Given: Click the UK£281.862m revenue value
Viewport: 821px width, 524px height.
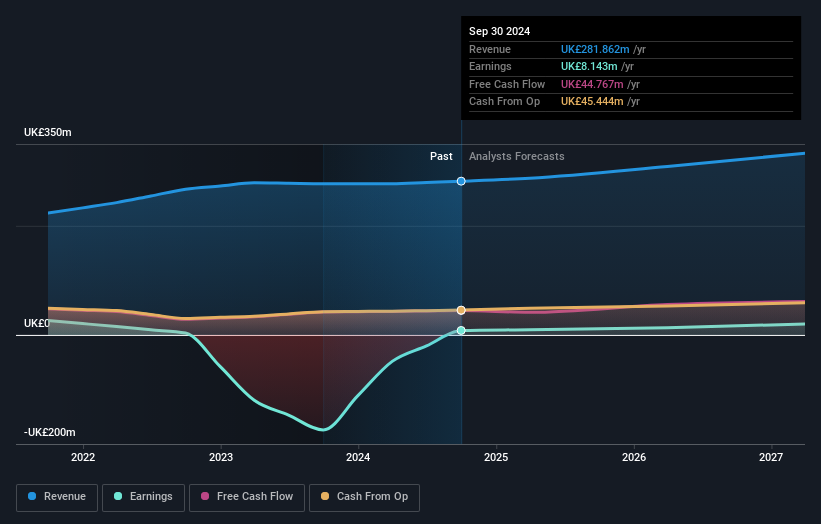Looking at the screenshot, I should click(x=595, y=49).
